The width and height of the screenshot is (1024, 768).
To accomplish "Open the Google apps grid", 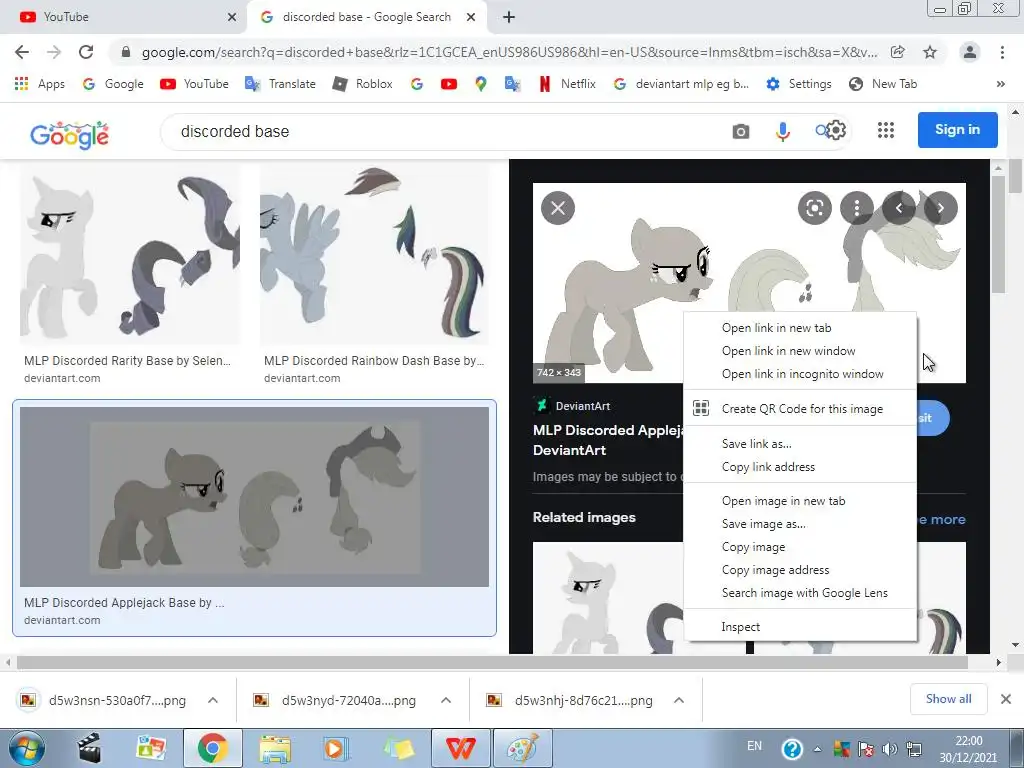I will coord(886,130).
